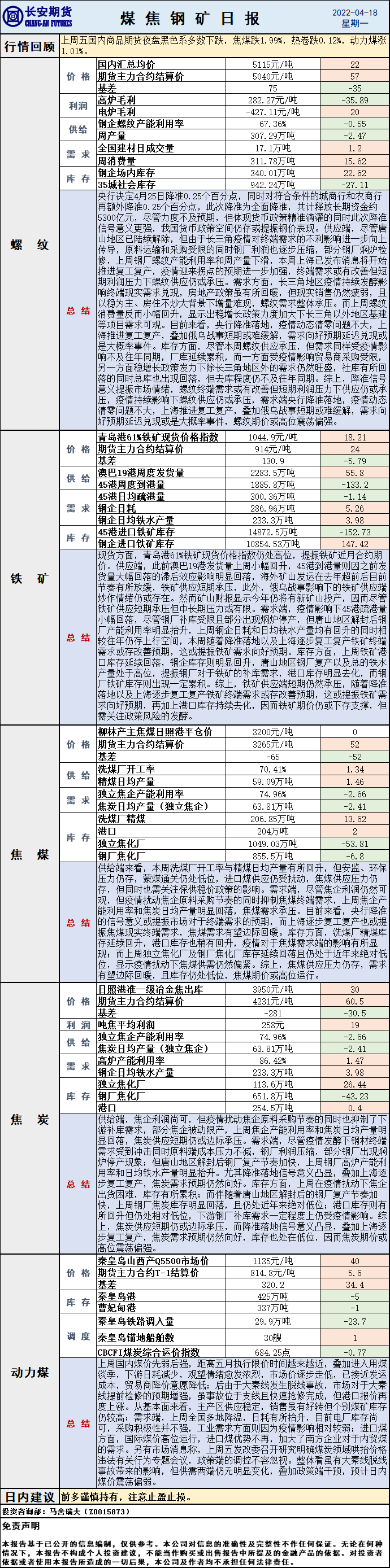The width and height of the screenshot is (390, 1568).
Task: Select the change value -53.81
Action: click(354, 844)
